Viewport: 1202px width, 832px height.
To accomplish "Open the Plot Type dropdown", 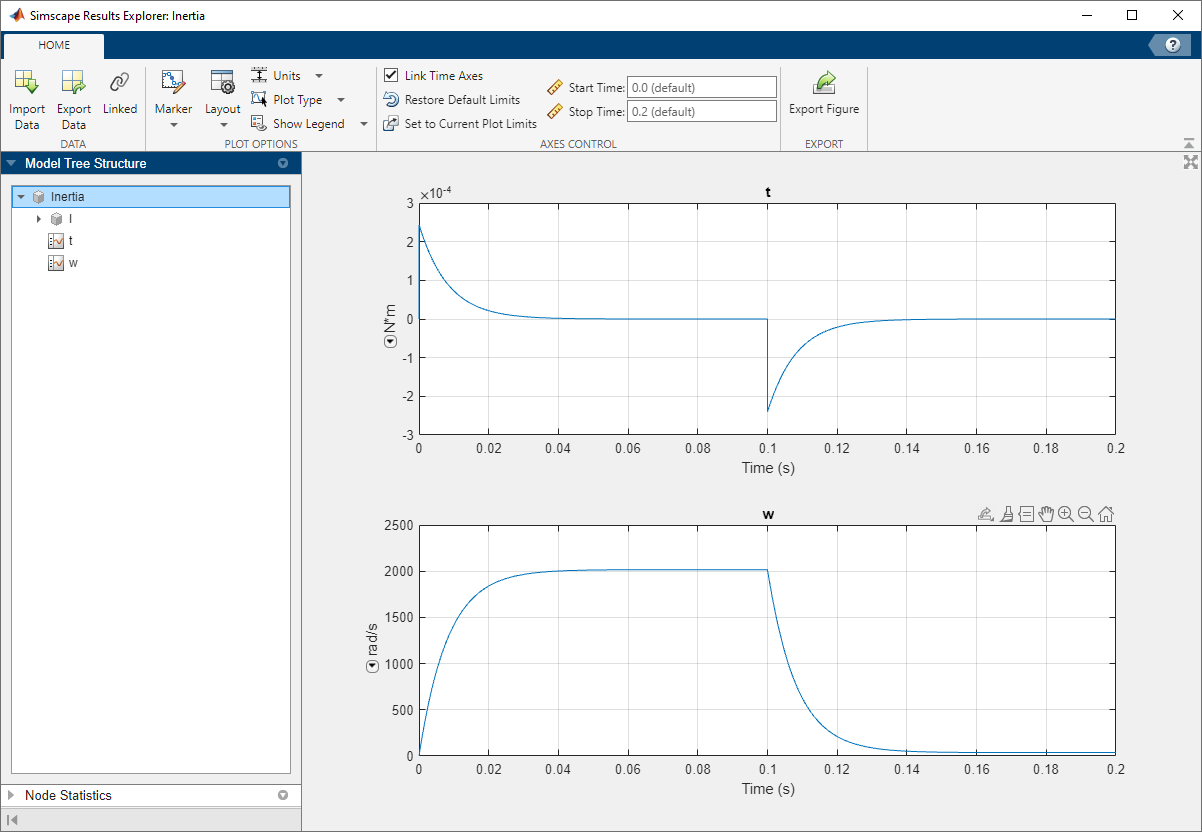I will [x=340, y=100].
